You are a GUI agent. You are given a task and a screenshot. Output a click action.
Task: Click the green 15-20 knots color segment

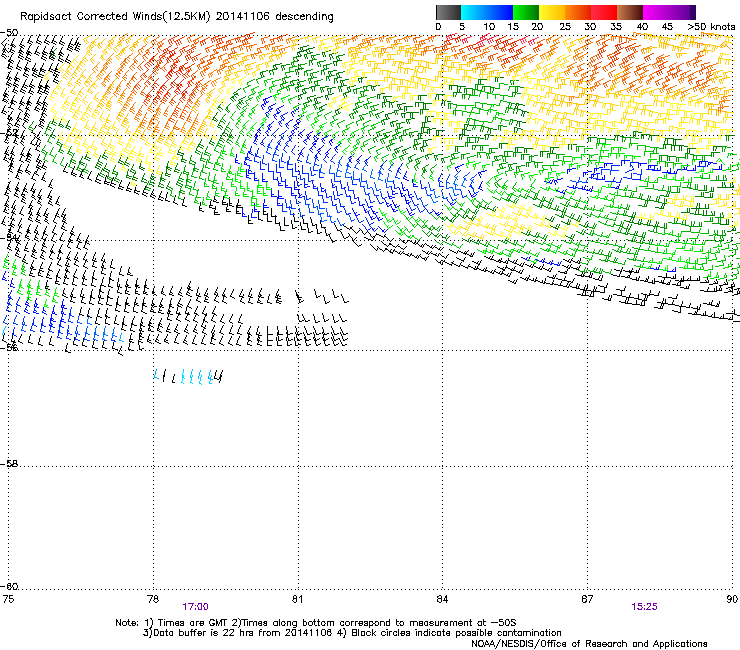526,12
